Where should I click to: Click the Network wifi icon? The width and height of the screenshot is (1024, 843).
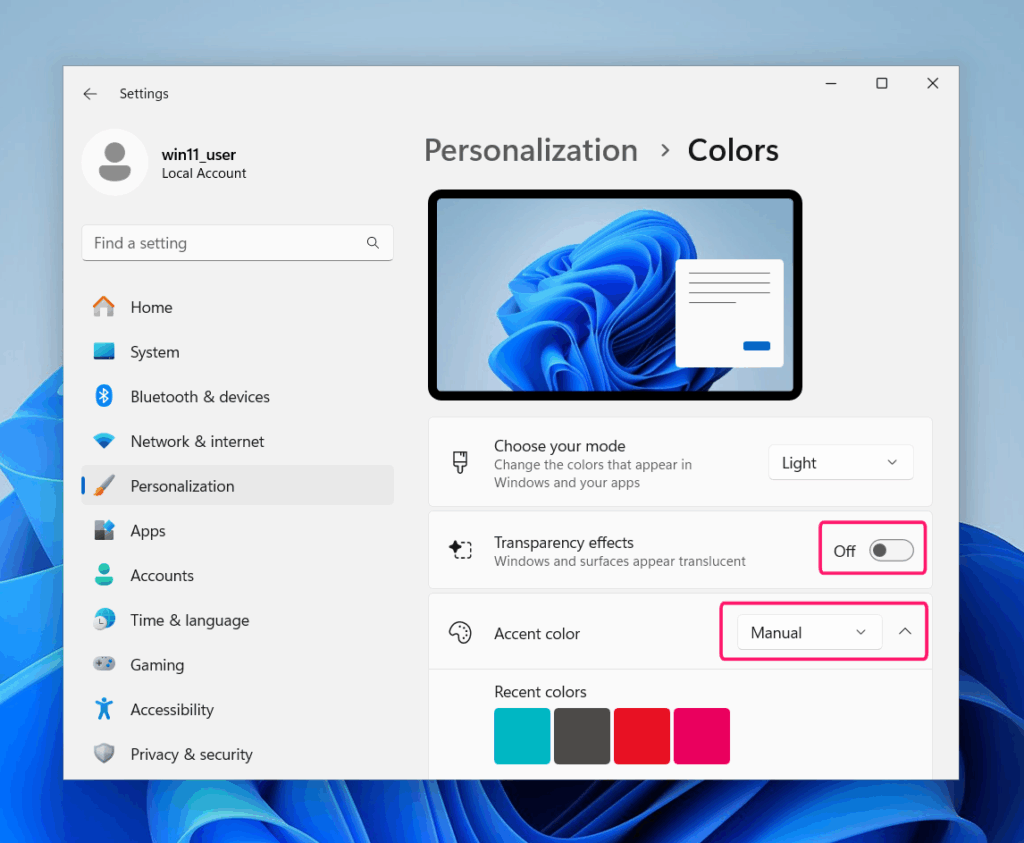coord(104,441)
